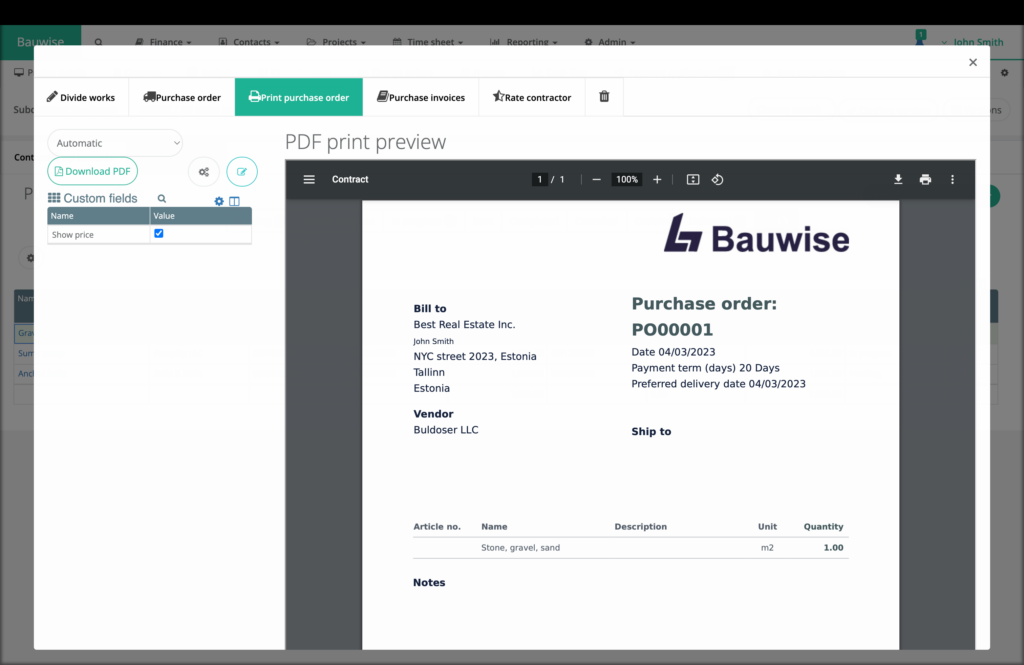The width and height of the screenshot is (1024, 665).
Task: Open the Purchase invoices tab
Action: pyautogui.click(x=421, y=97)
